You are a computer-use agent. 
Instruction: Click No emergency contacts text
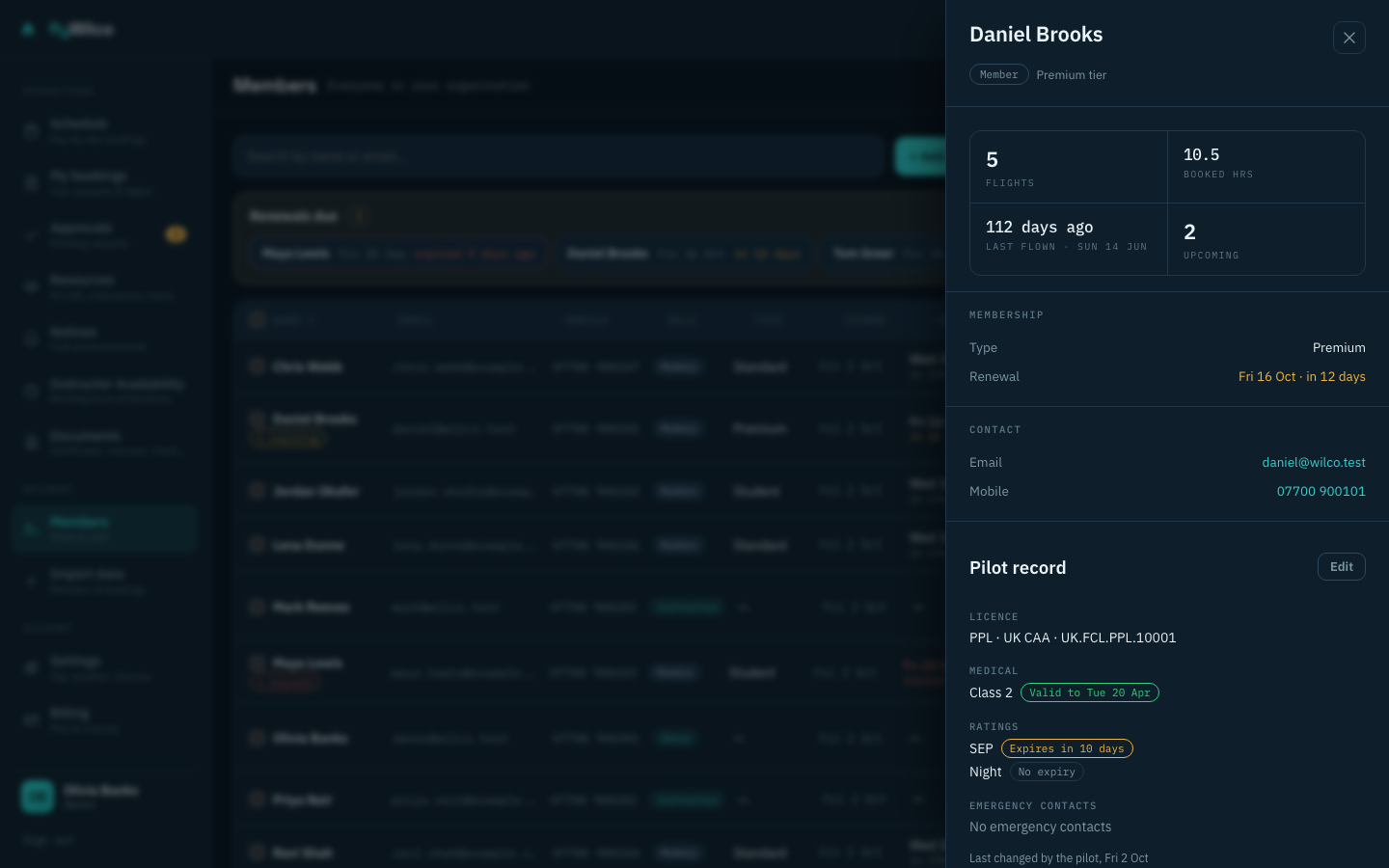(1040, 827)
